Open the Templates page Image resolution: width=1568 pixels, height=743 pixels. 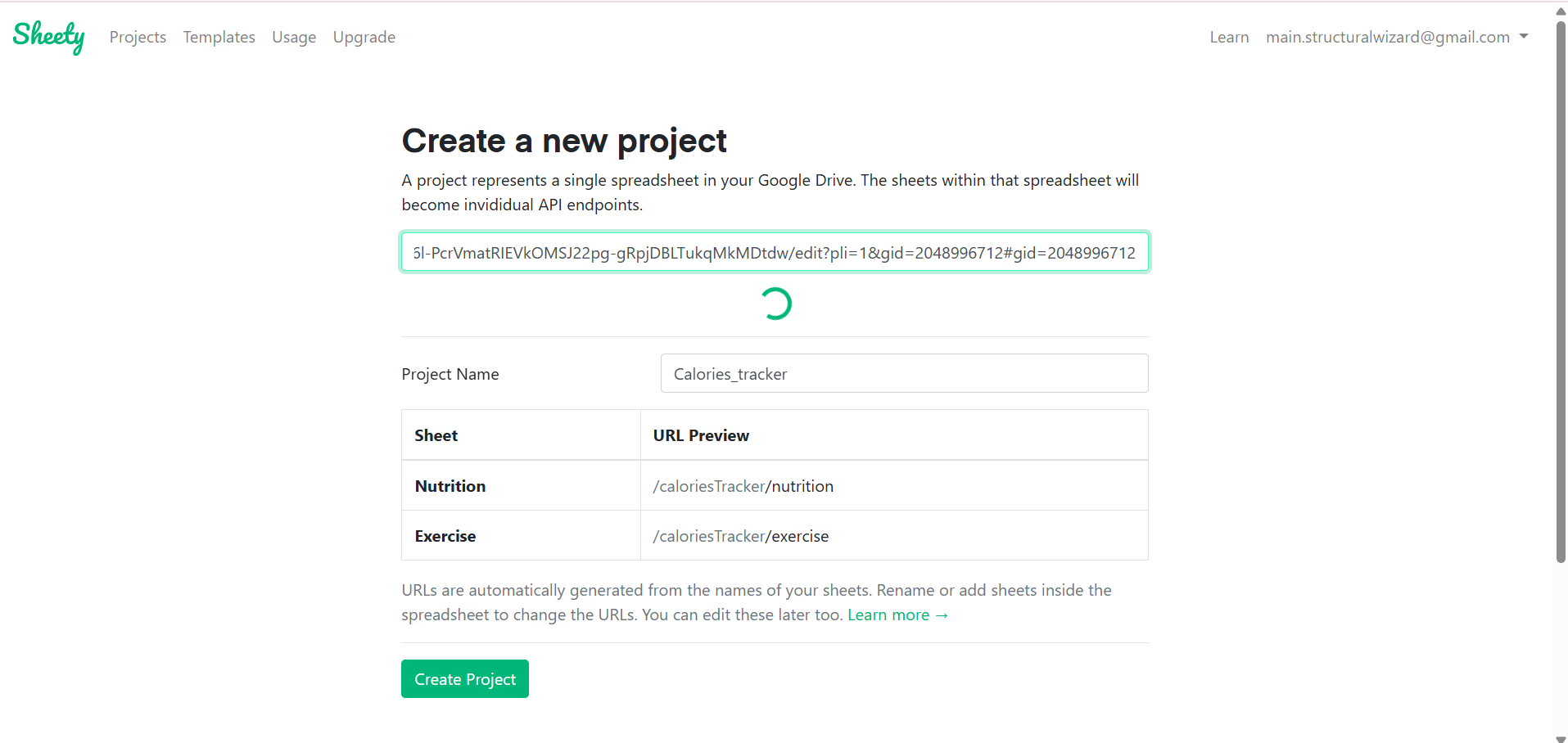point(219,37)
